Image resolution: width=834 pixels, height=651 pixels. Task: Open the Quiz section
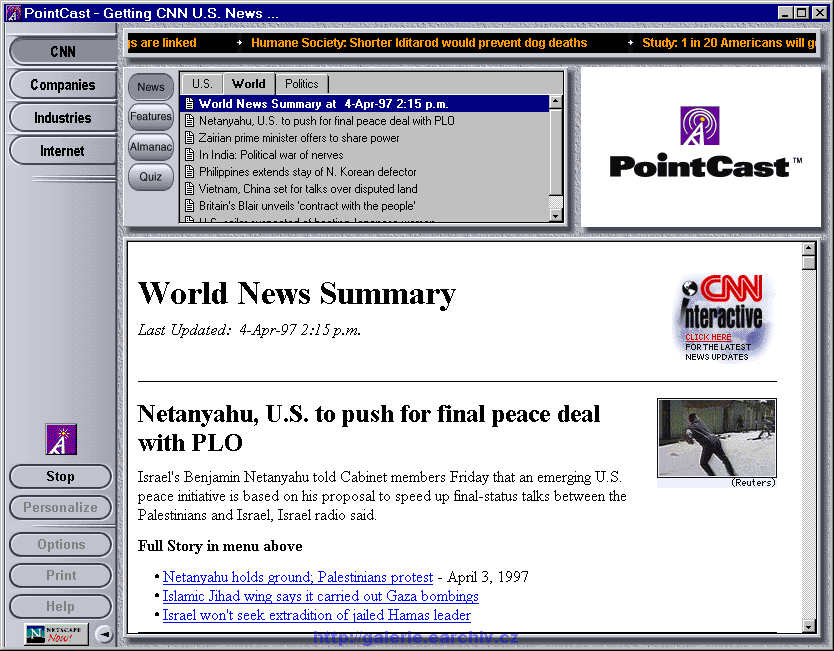(x=151, y=177)
